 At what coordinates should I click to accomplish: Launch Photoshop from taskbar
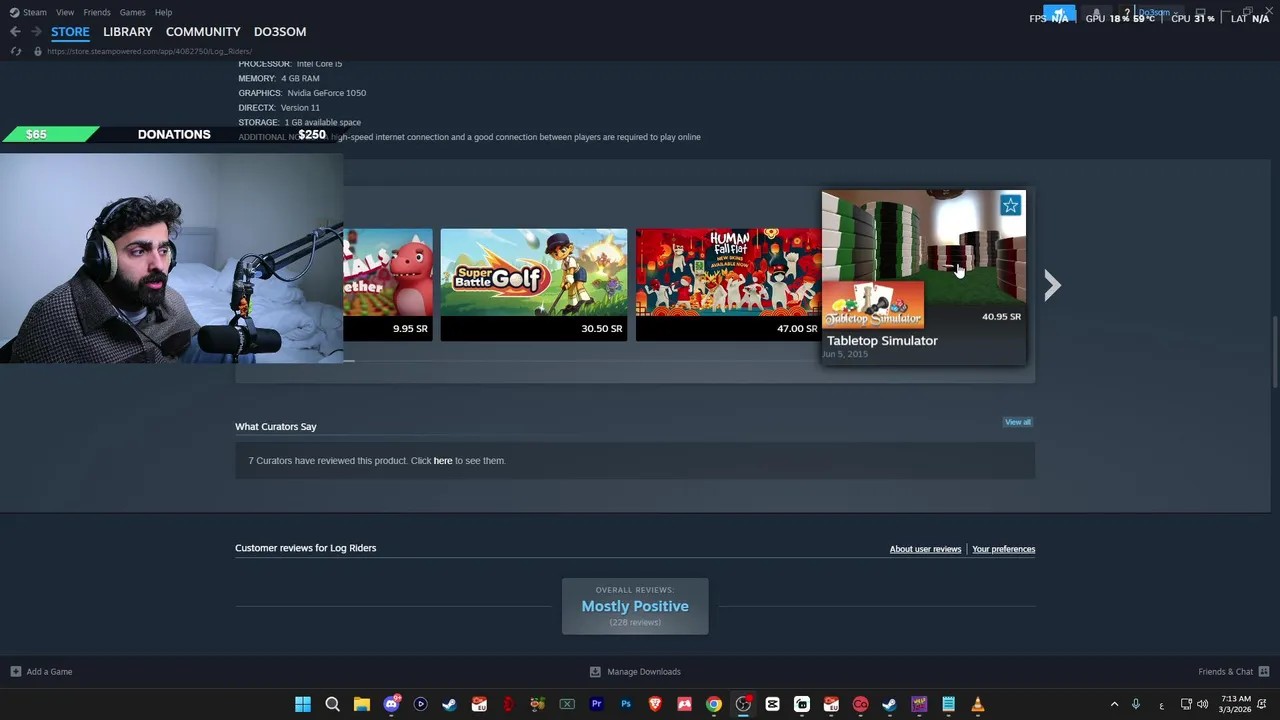point(626,705)
